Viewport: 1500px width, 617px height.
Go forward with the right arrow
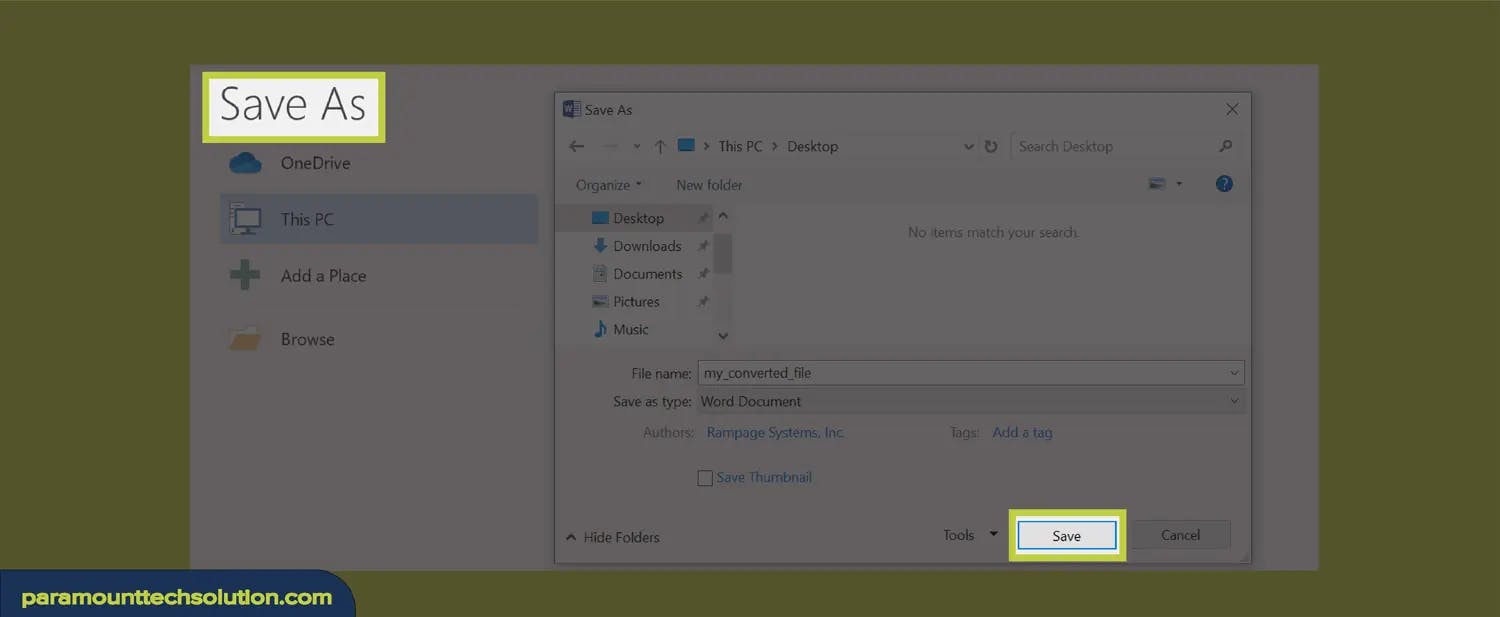pos(610,146)
